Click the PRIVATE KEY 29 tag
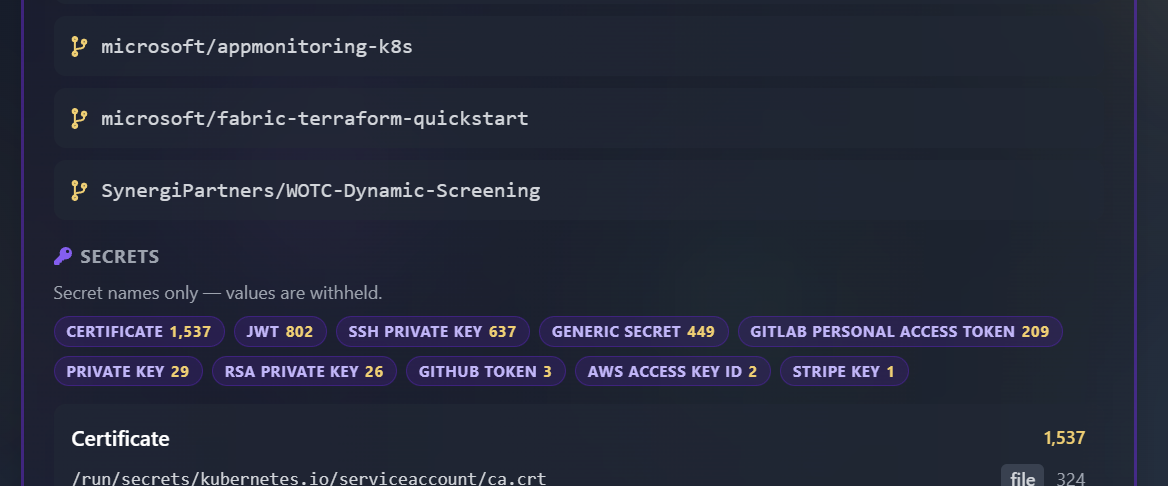The image size is (1168, 486). click(x=128, y=371)
